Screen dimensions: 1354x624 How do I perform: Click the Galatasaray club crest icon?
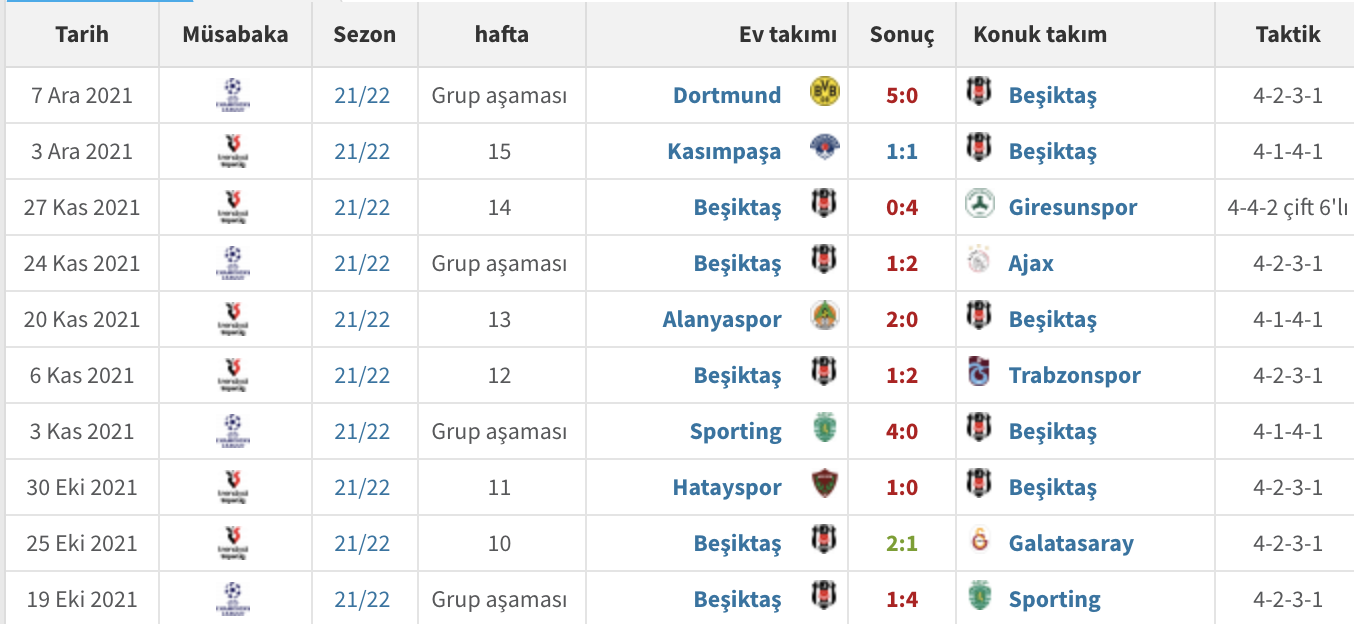pyautogui.click(x=978, y=541)
